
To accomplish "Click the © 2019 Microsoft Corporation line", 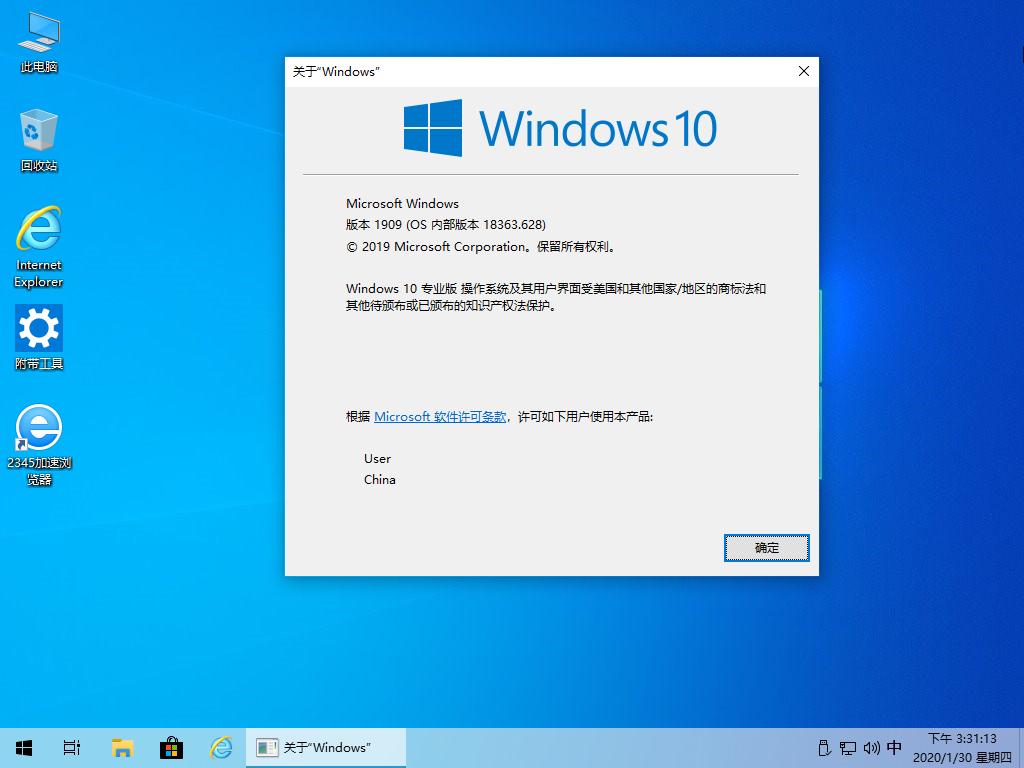I will pyautogui.click(x=480, y=247).
